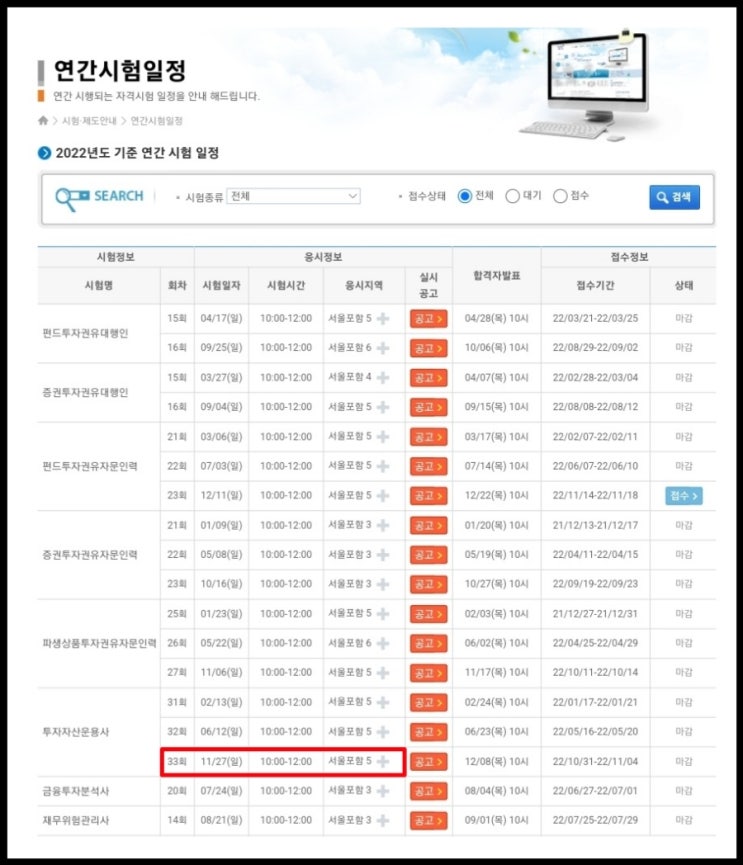Select the 접수 radio button
The image size is (743, 865).
(x=560, y=196)
